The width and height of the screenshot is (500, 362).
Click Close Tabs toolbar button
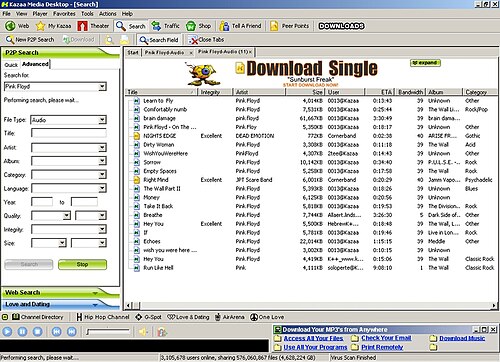(206, 40)
